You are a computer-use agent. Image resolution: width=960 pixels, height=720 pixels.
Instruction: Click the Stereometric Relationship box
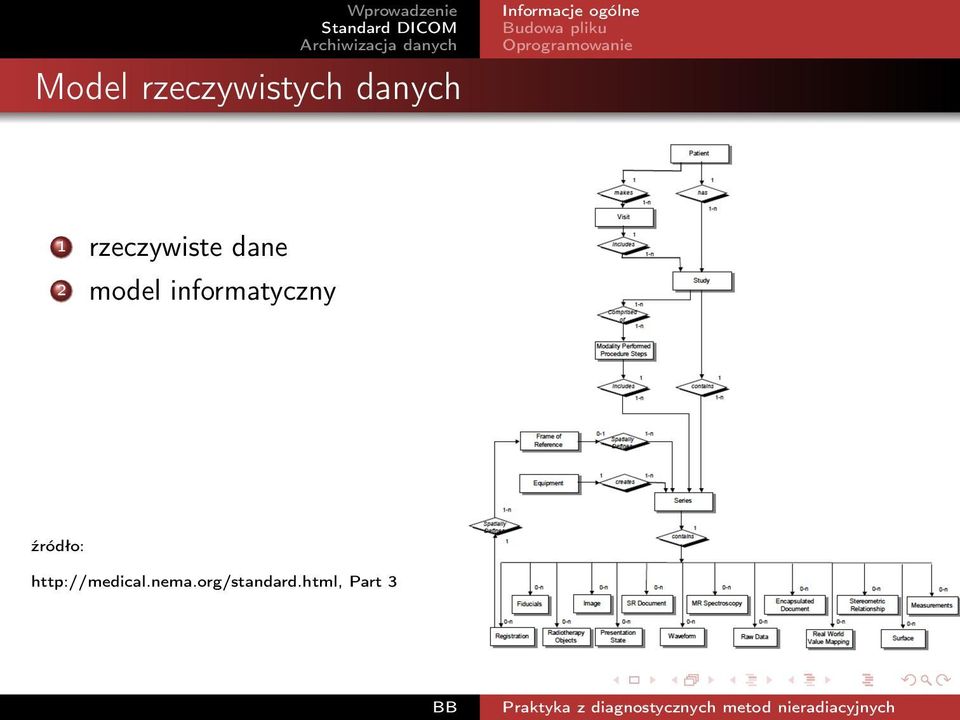click(x=868, y=605)
